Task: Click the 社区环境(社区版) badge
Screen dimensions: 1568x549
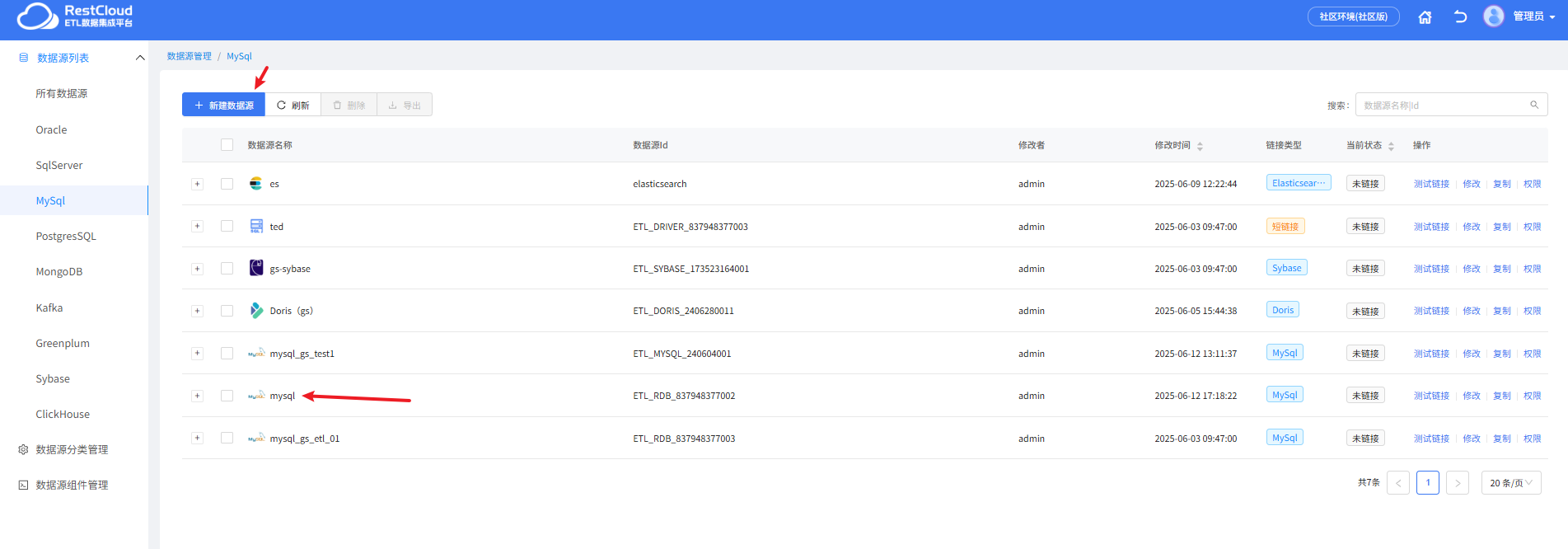Action: click(1354, 16)
